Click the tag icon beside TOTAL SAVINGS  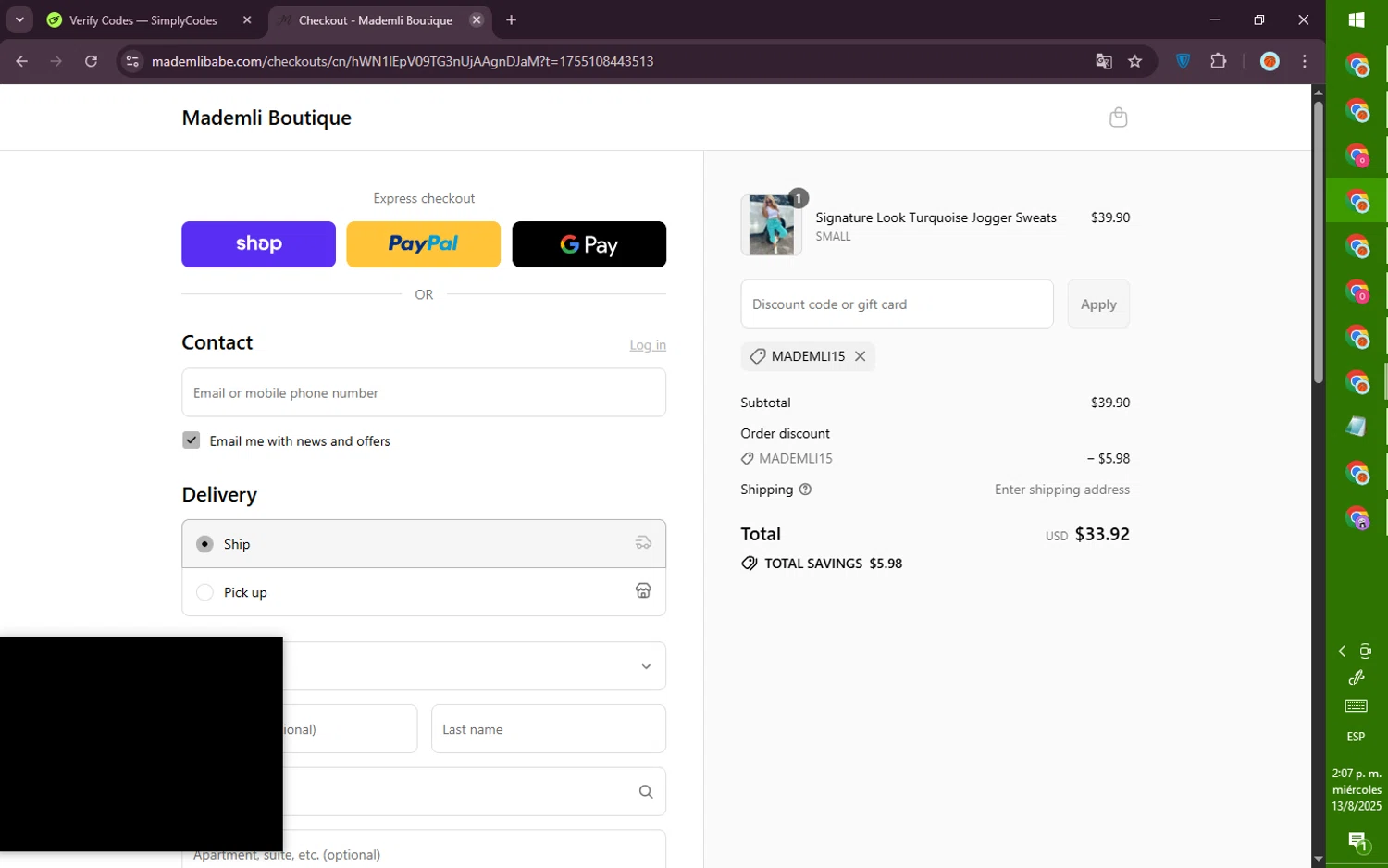[749, 564]
